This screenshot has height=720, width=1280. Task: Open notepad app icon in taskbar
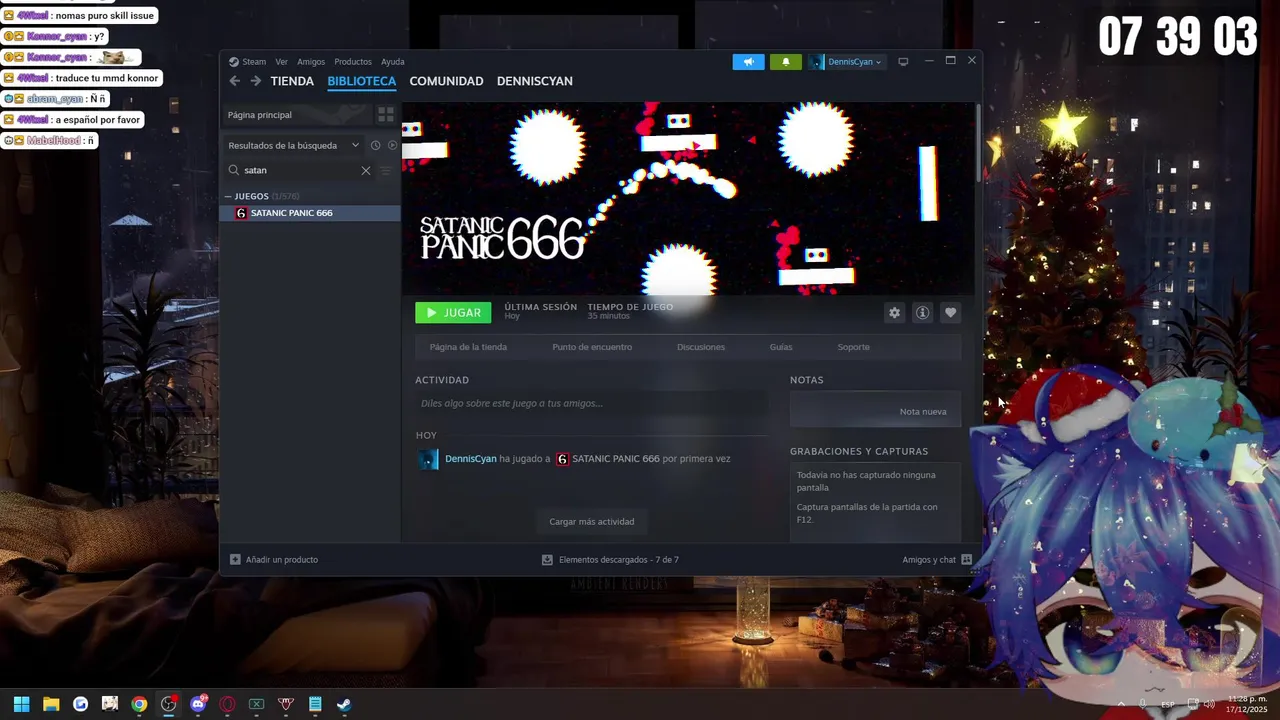[315, 704]
